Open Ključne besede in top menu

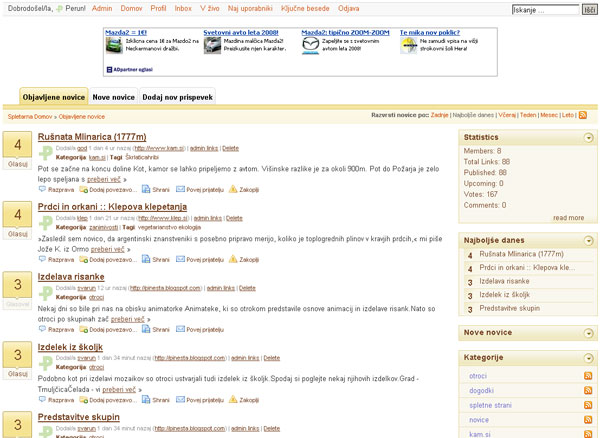(305, 8)
